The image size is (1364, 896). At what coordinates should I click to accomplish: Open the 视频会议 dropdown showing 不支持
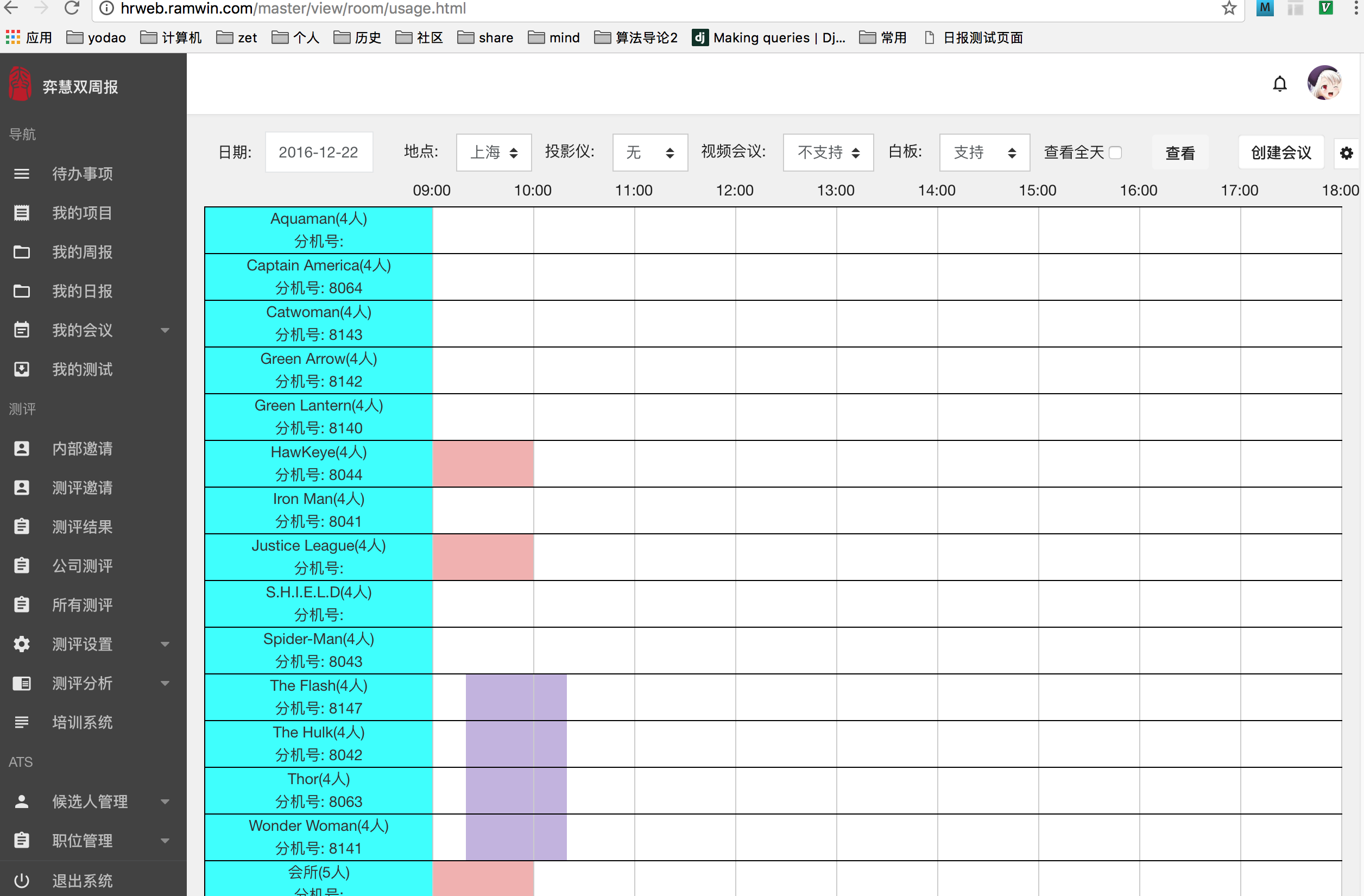(x=828, y=153)
